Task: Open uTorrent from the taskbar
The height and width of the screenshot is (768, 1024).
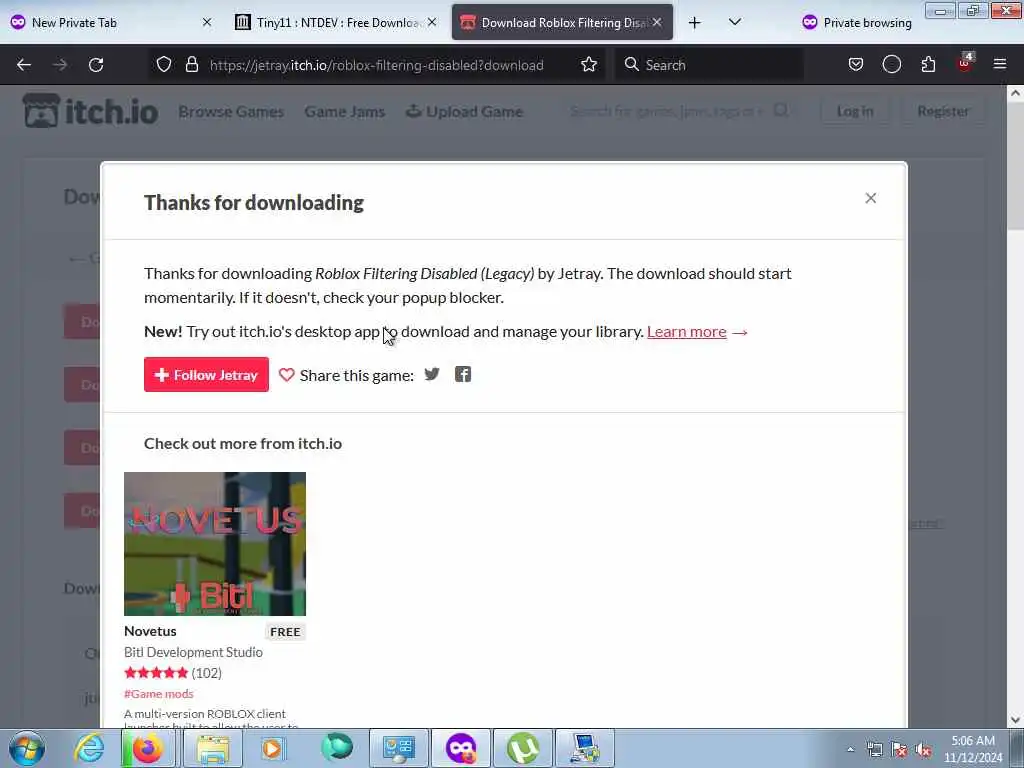Action: tap(523, 748)
